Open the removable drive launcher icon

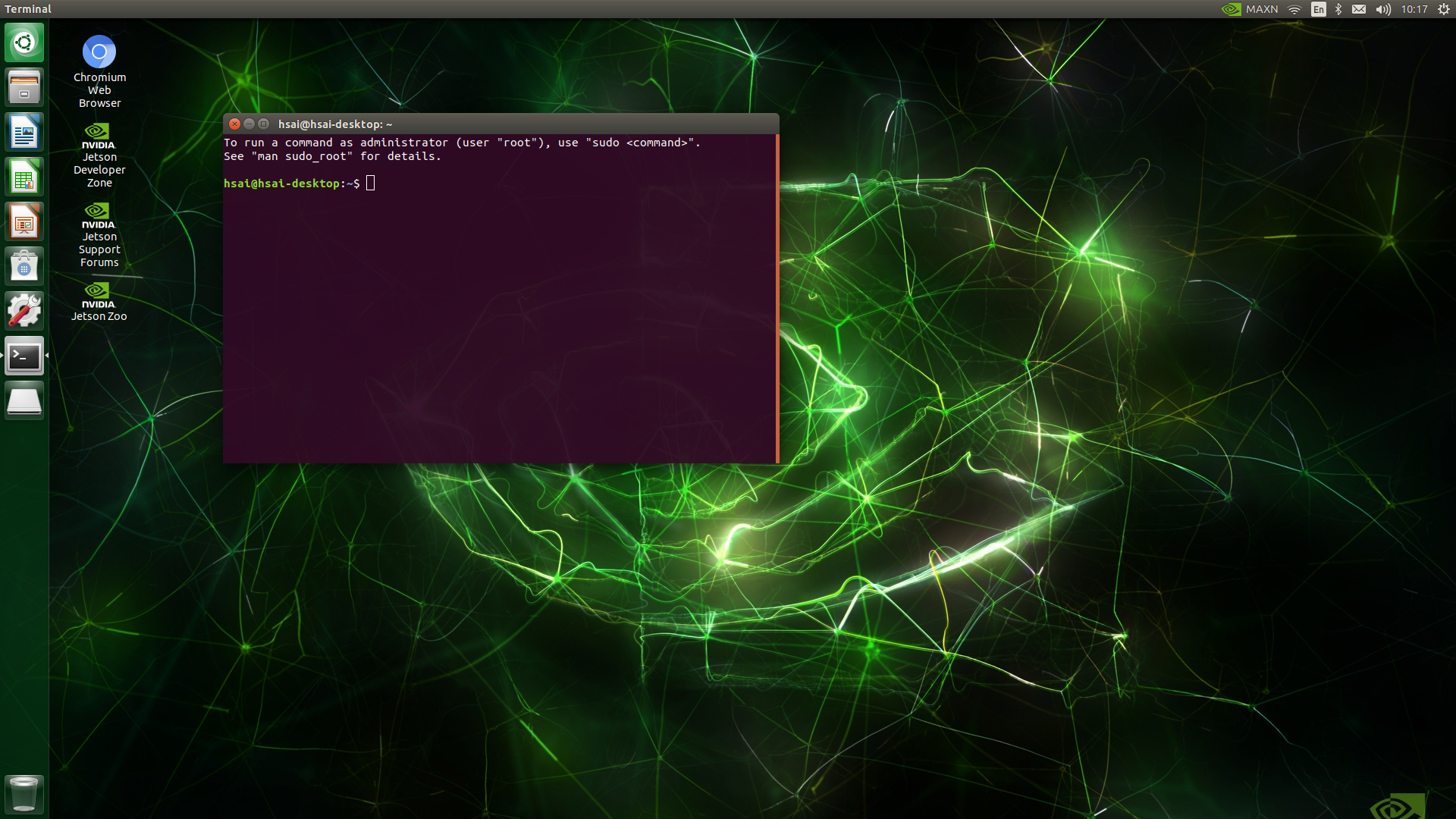(24, 400)
